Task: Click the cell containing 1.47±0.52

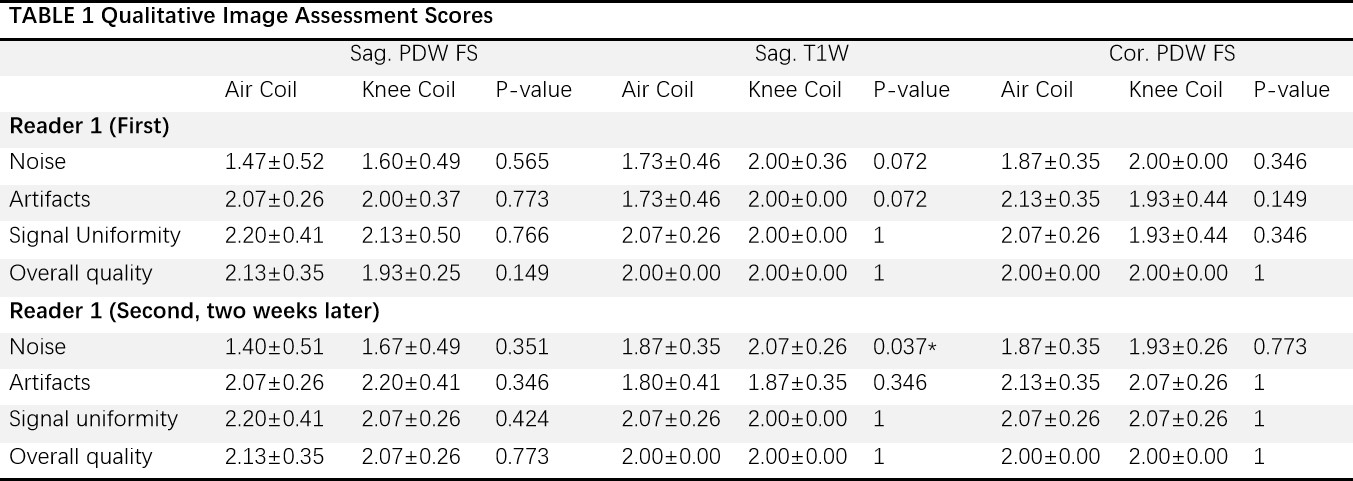Action: click(275, 162)
